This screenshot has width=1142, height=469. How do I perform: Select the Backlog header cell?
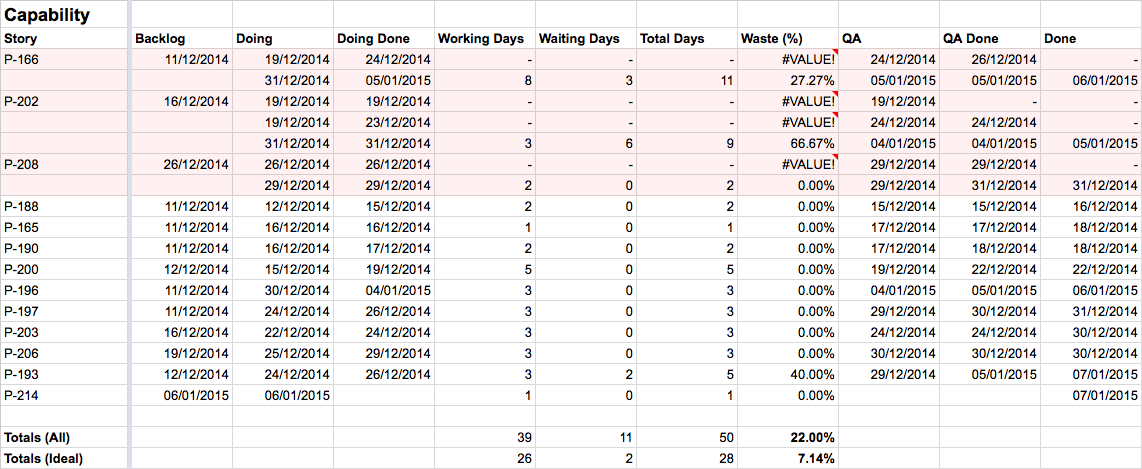158,39
